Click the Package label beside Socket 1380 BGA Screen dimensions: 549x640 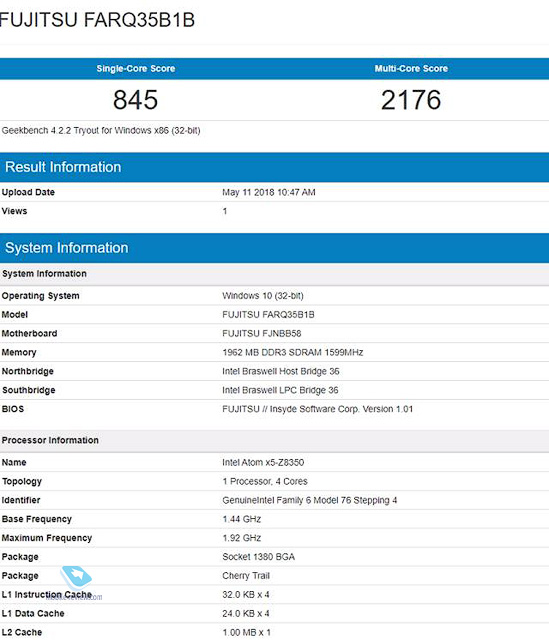[20, 557]
